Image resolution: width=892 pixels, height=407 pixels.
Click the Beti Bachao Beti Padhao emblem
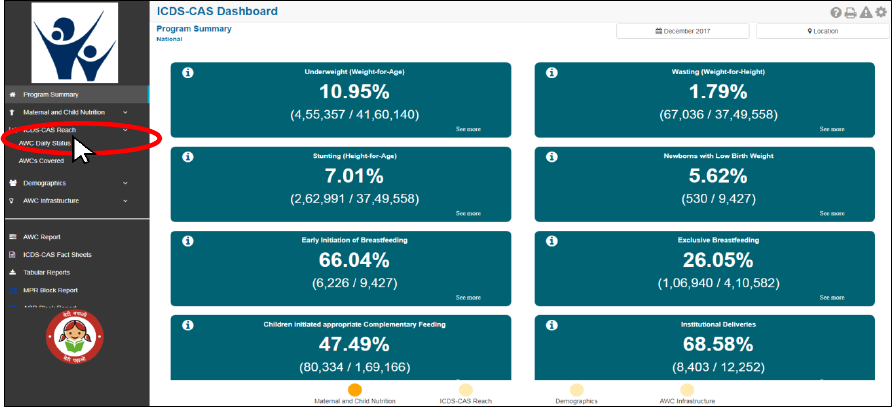tap(75, 338)
